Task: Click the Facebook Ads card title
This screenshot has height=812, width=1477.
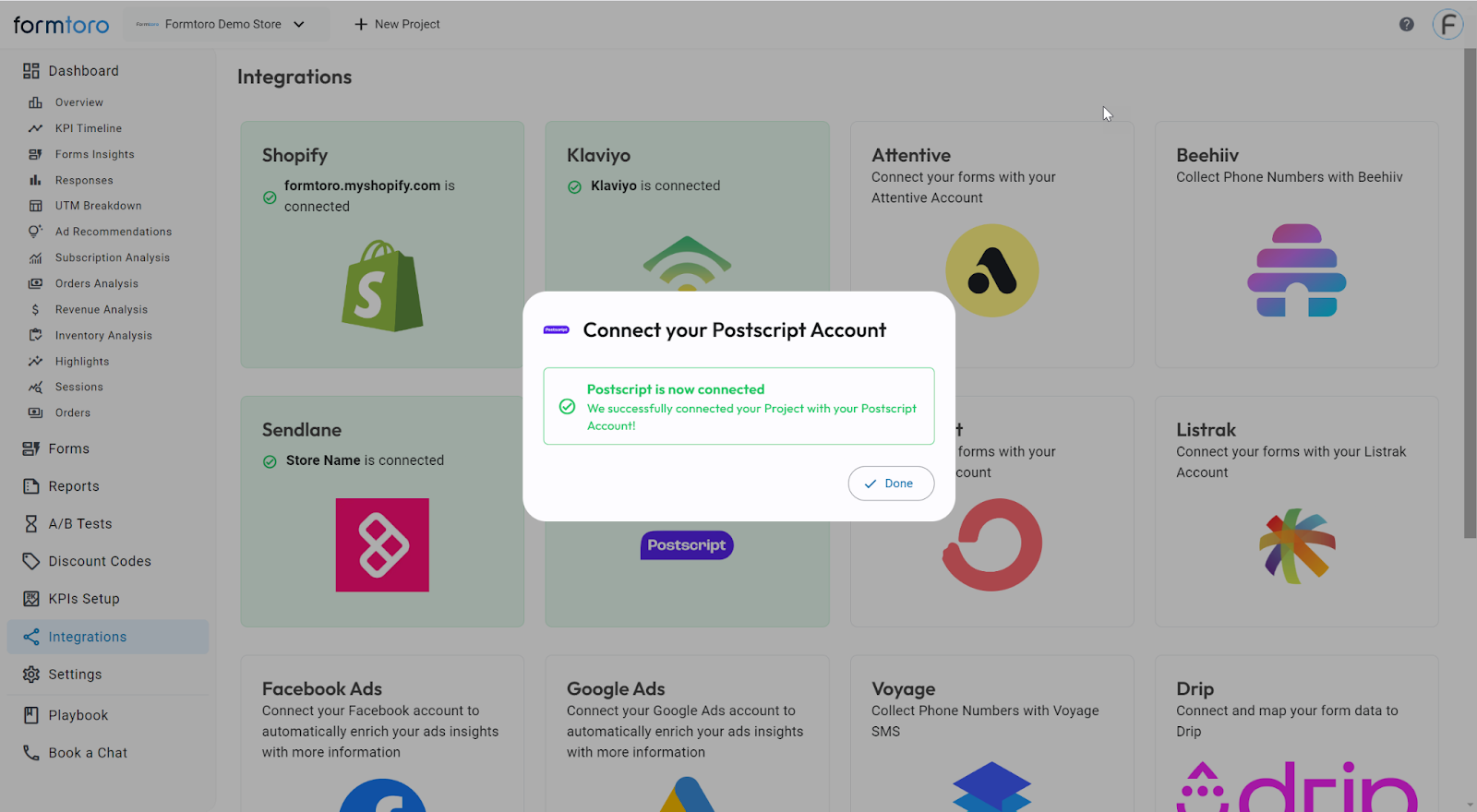Action: coord(321,688)
